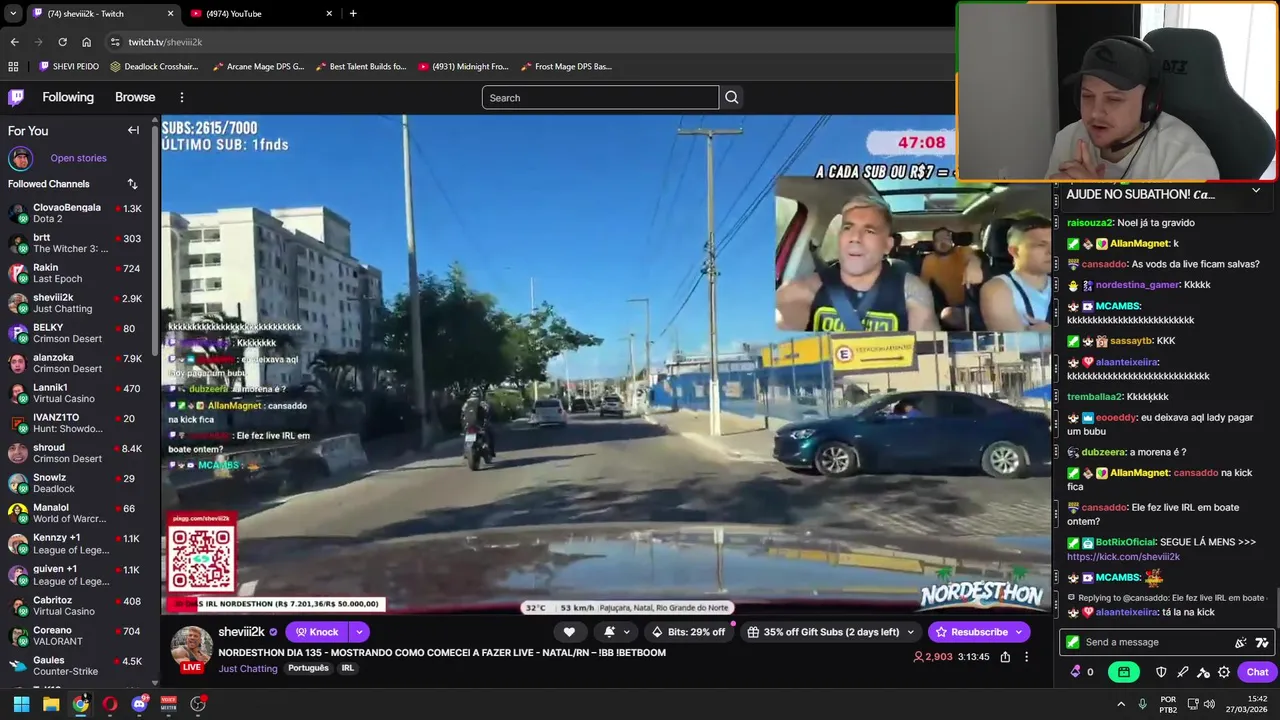Share the stream with the share icon
1280x720 pixels.
point(1005,657)
